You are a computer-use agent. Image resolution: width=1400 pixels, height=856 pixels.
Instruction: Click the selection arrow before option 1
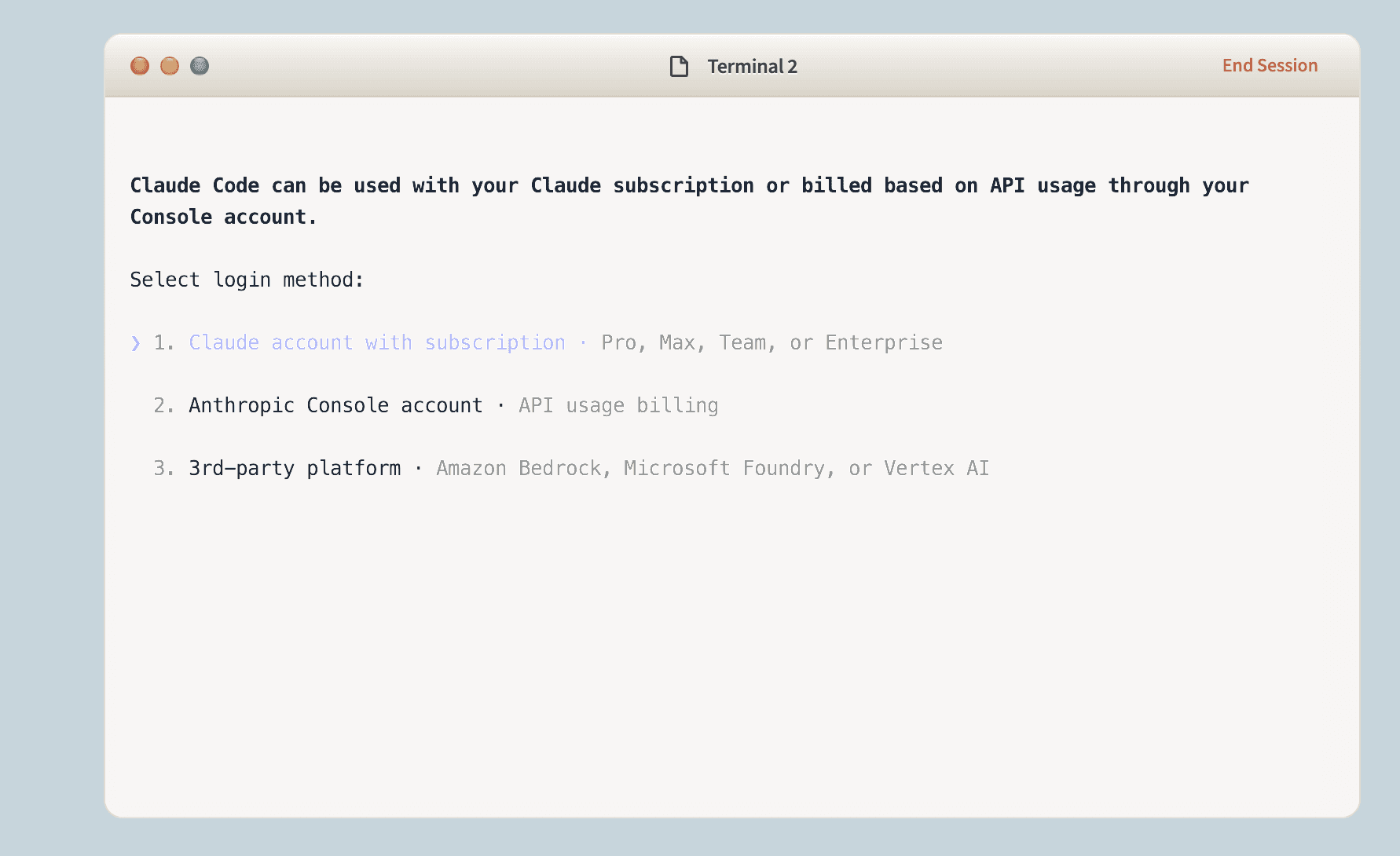136,343
